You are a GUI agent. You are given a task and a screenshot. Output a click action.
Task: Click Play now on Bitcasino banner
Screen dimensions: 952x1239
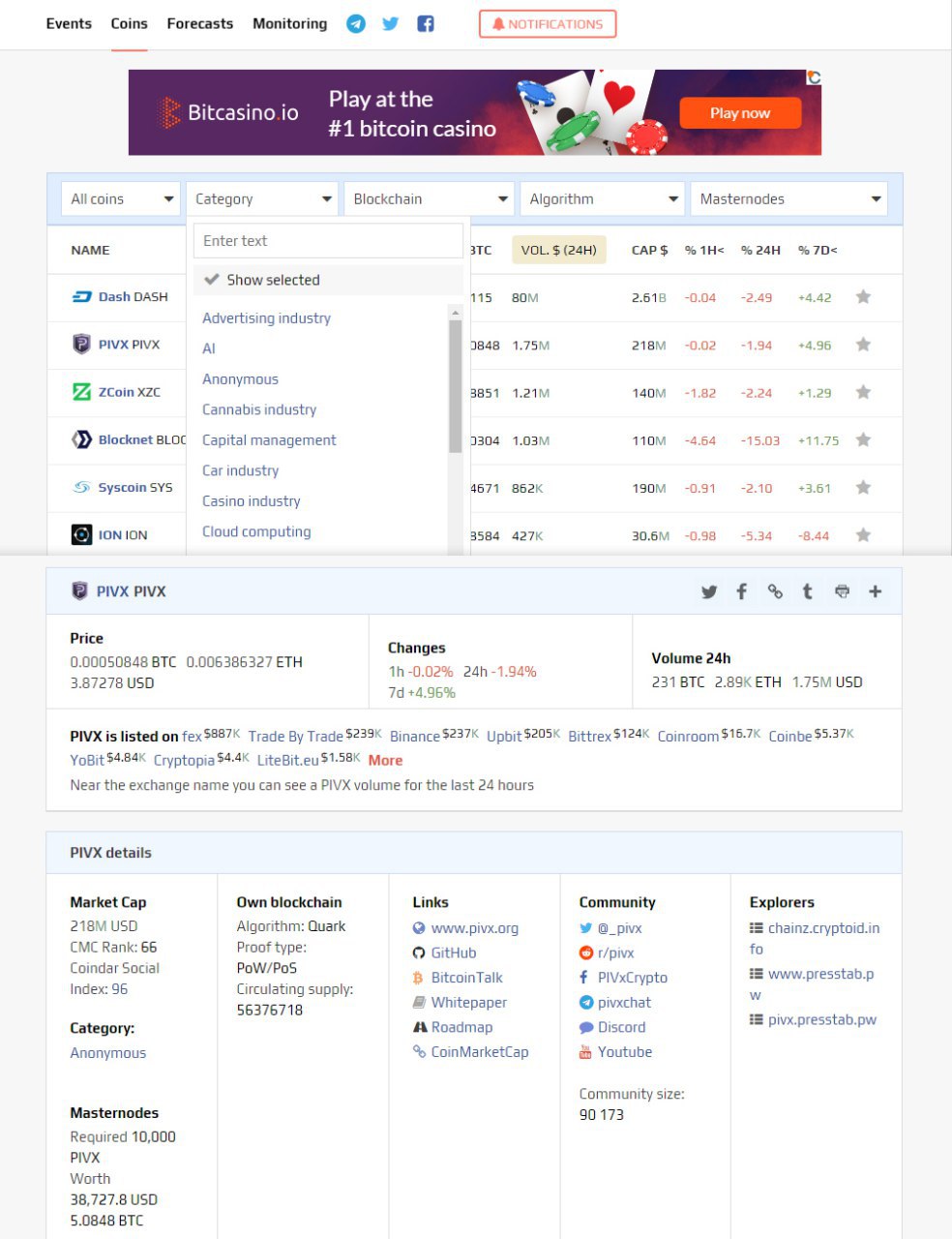tap(740, 113)
